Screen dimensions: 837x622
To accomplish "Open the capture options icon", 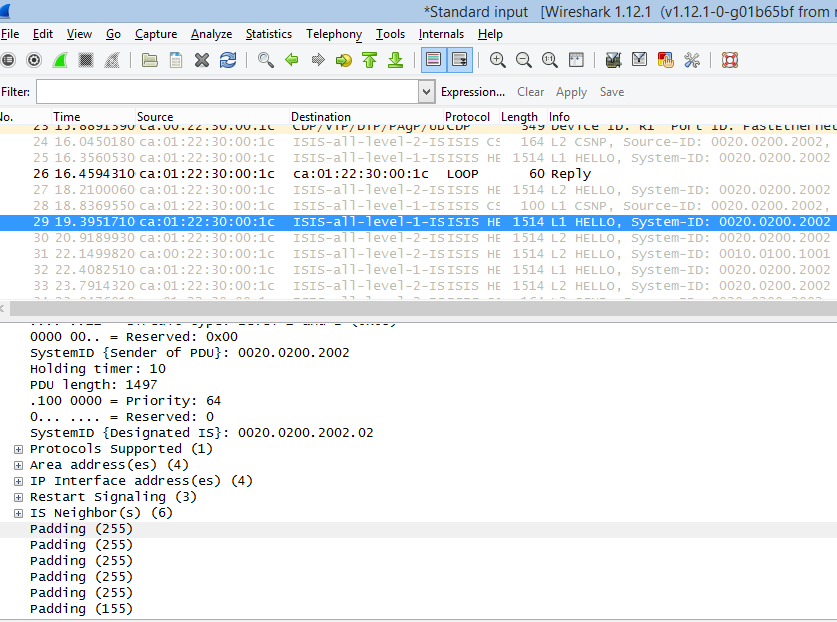I will 34,60.
